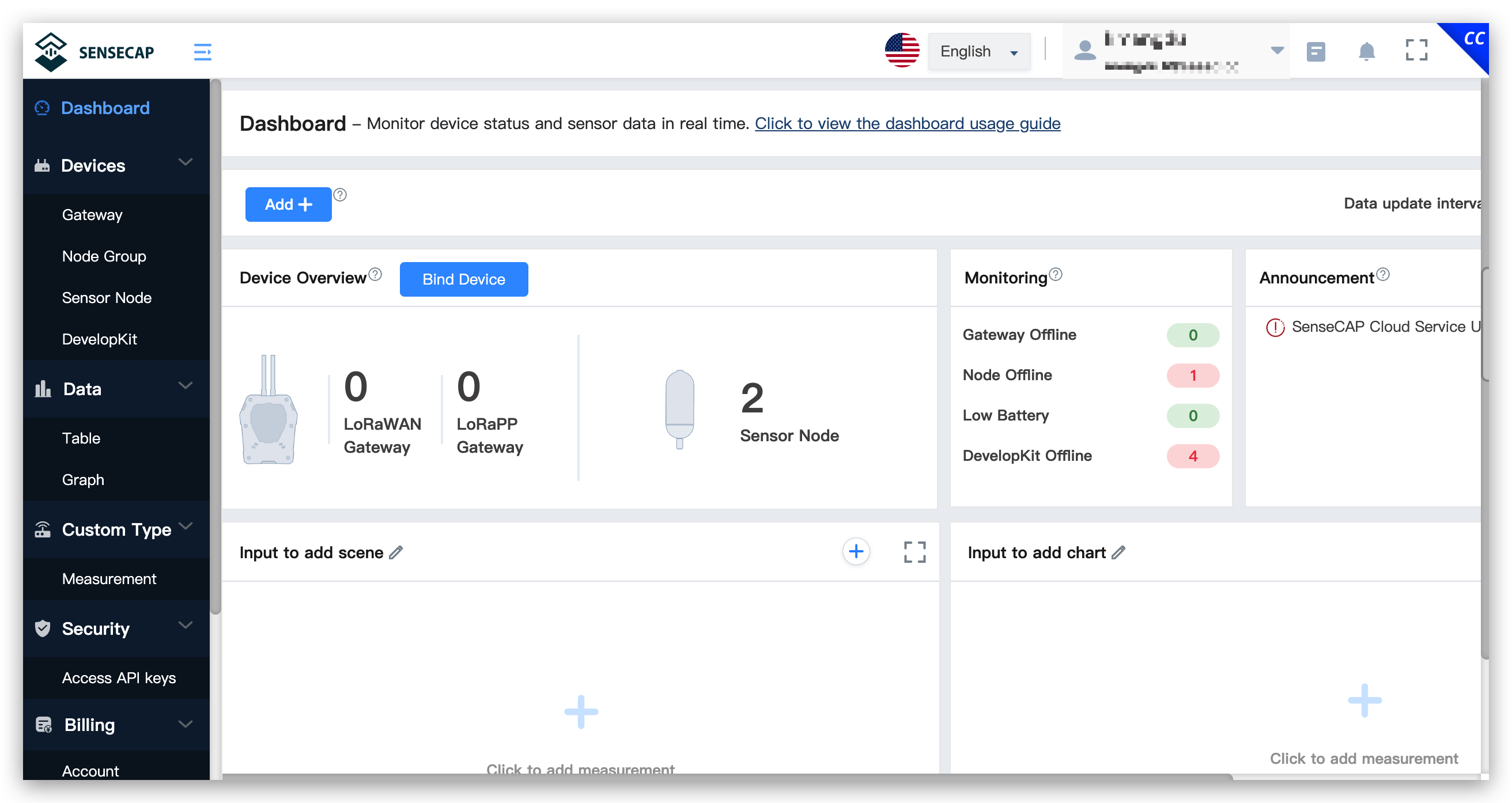Click Node Offline count badge
Image resolution: width=1512 pixels, height=803 pixels.
coord(1193,376)
